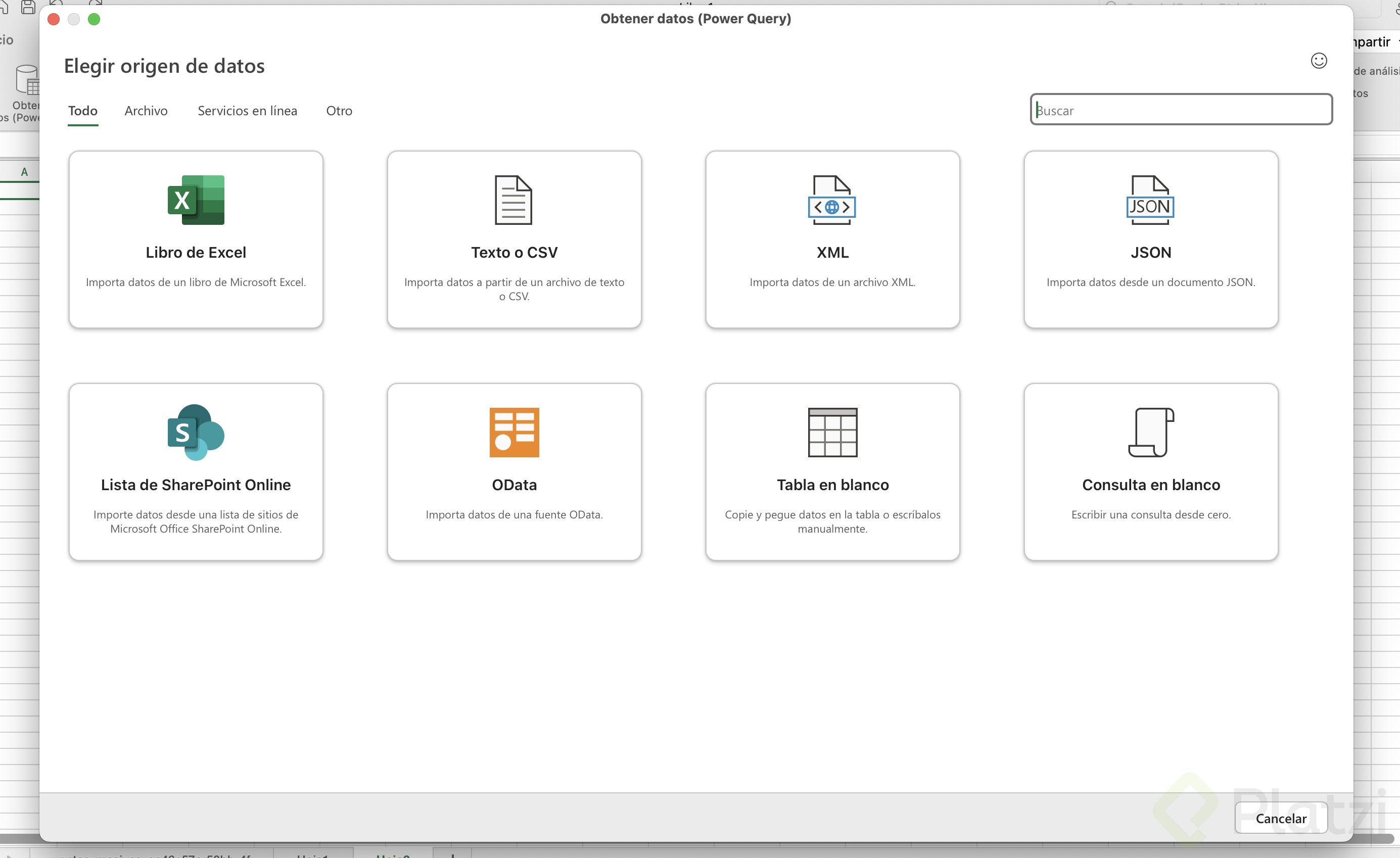Click the Buscar search field
The image size is (1400, 858).
tap(1181, 110)
